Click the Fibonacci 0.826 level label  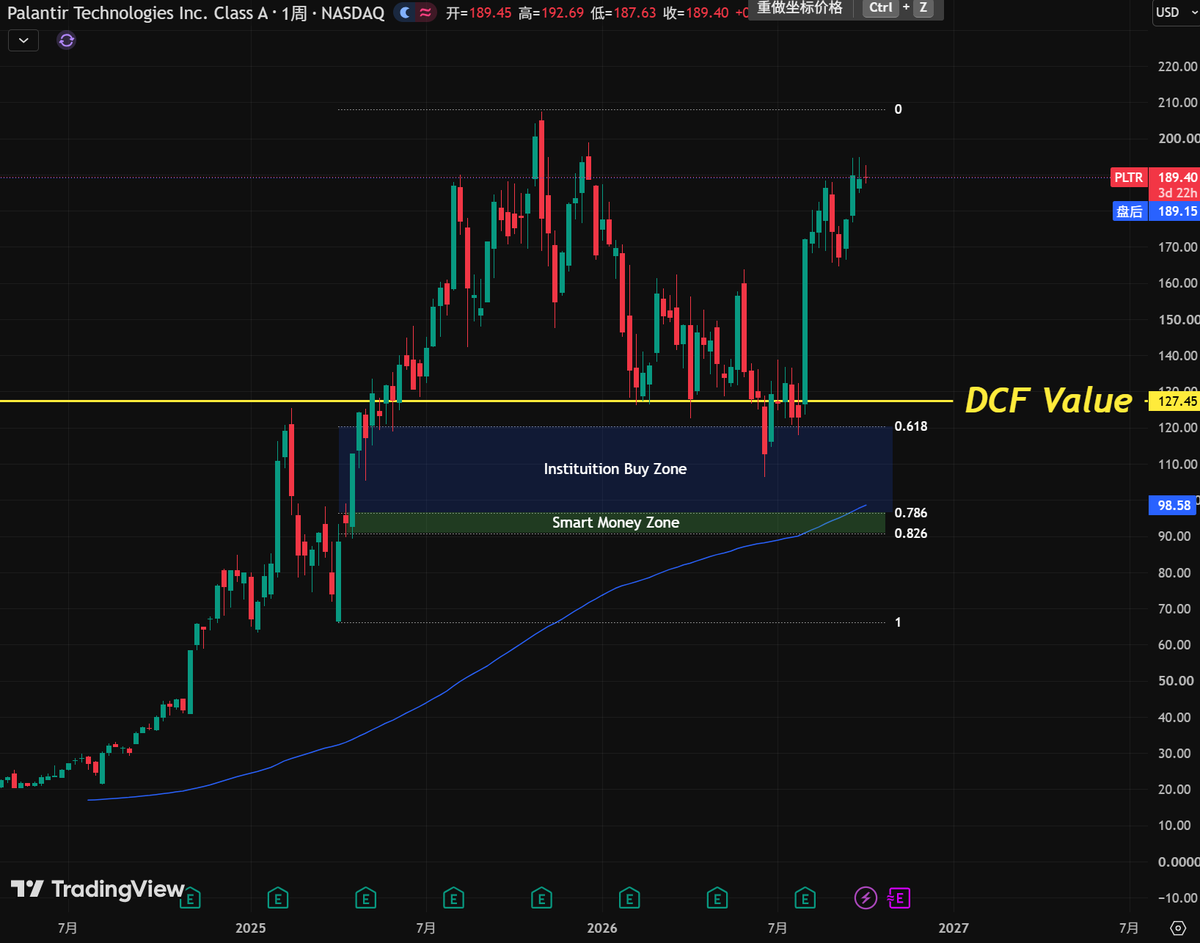click(910, 533)
